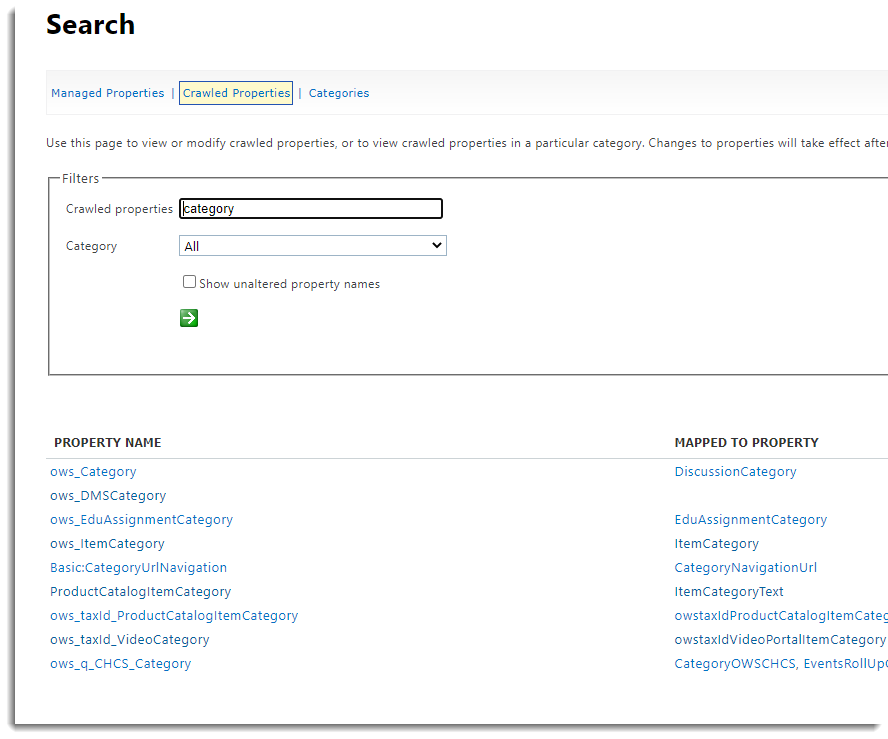This screenshot has height=739, width=888.
Task: Focus the Crawled properties filter field
Action: tap(311, 208)
